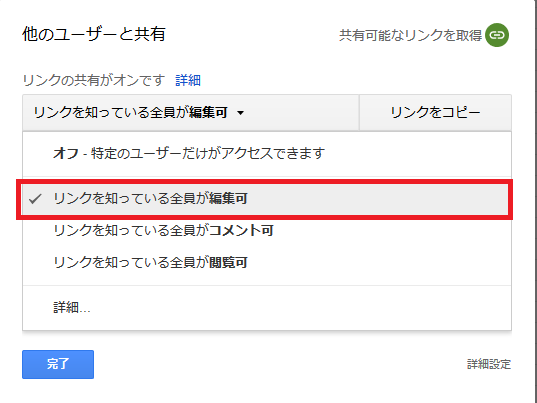Screen dimensions: 537x403
Task: Click the リンクの共有がオンです status text
Action: 94,80
